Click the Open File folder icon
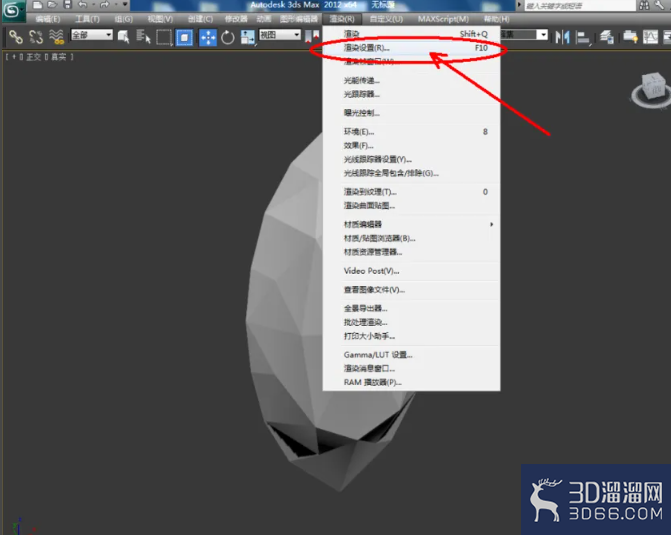Screen dimensions: 671x535 53,5
